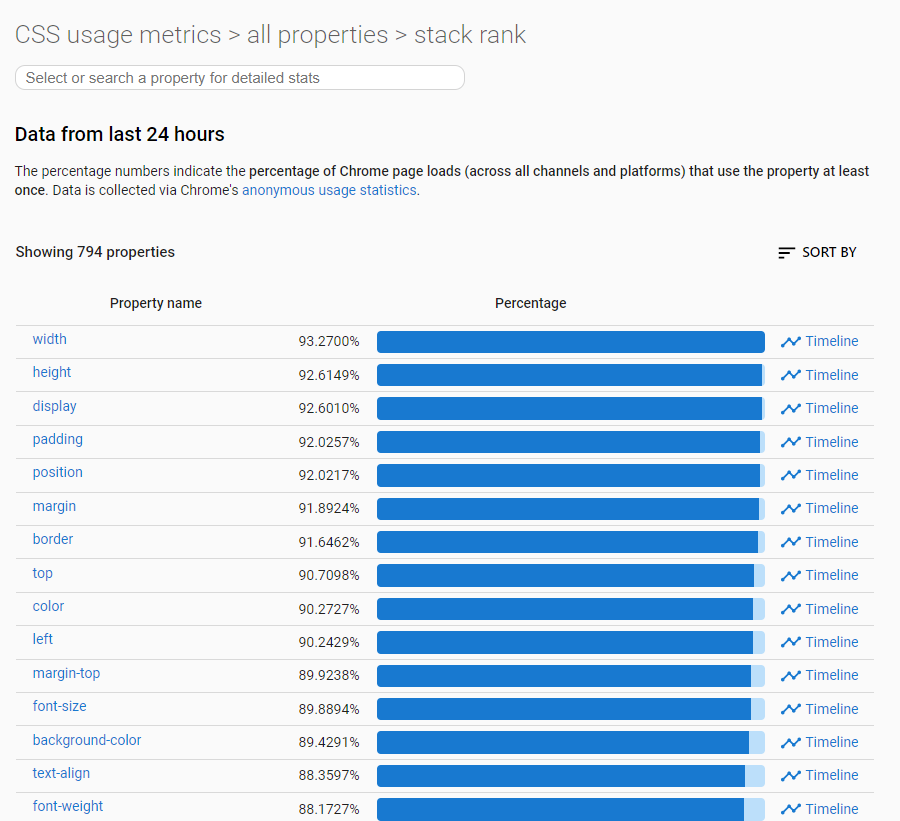Screen dimensions: 900x821
Task: Click the timeline chart icon for font-size
Action: point(791,709)
